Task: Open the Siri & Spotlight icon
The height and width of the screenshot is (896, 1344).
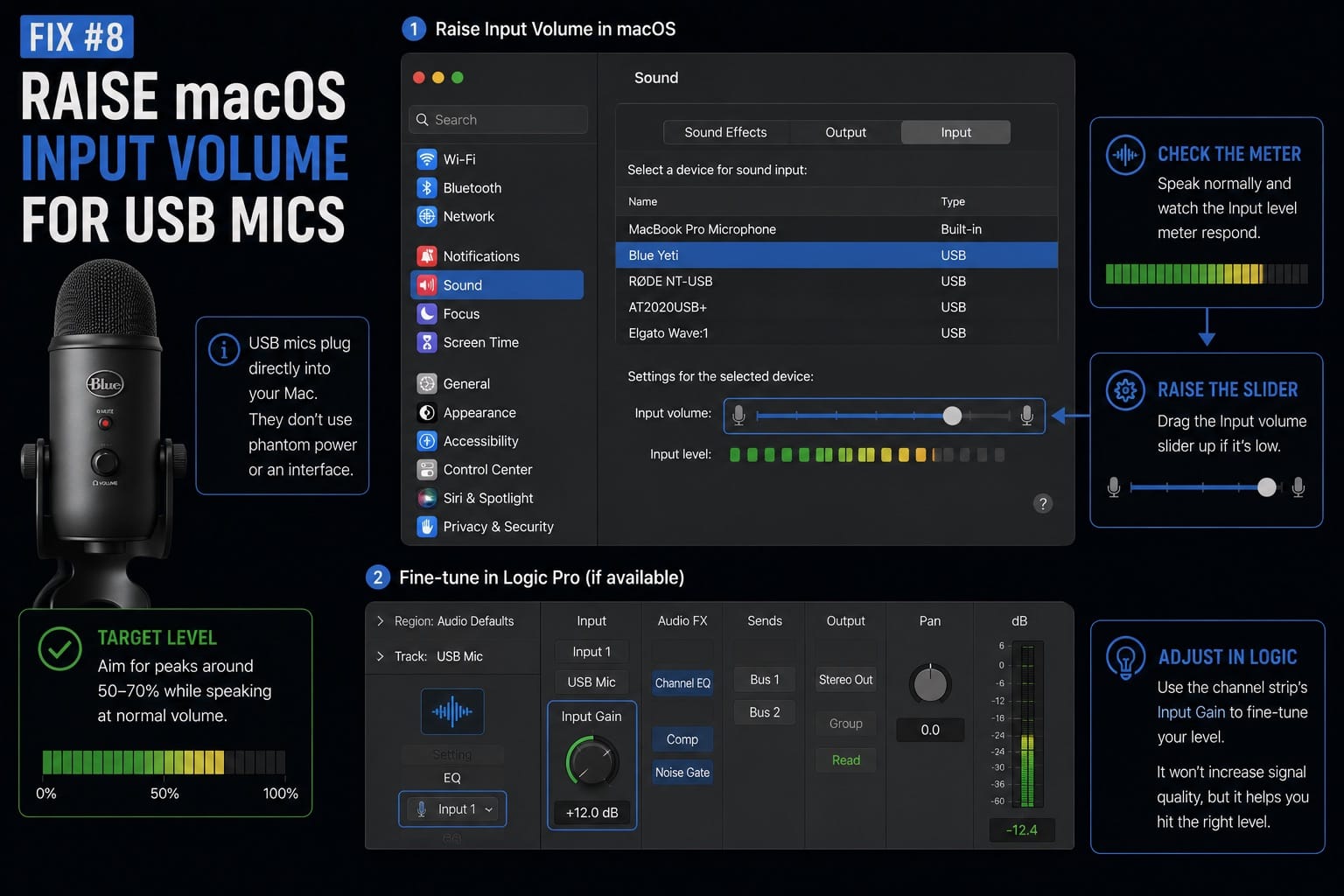Action: pos(426,498)
